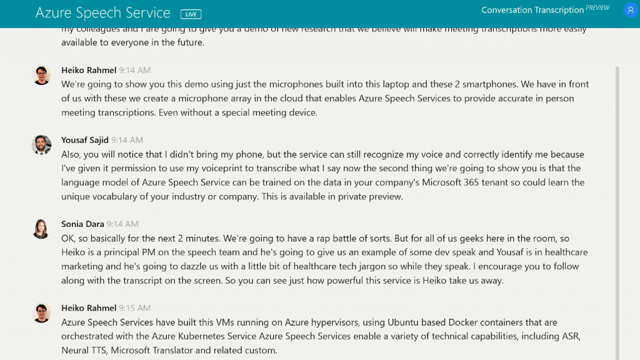Click Yousaf's voiceprint message paragraph
This screenshot has height=360, width=640.
tap(323, 176)
